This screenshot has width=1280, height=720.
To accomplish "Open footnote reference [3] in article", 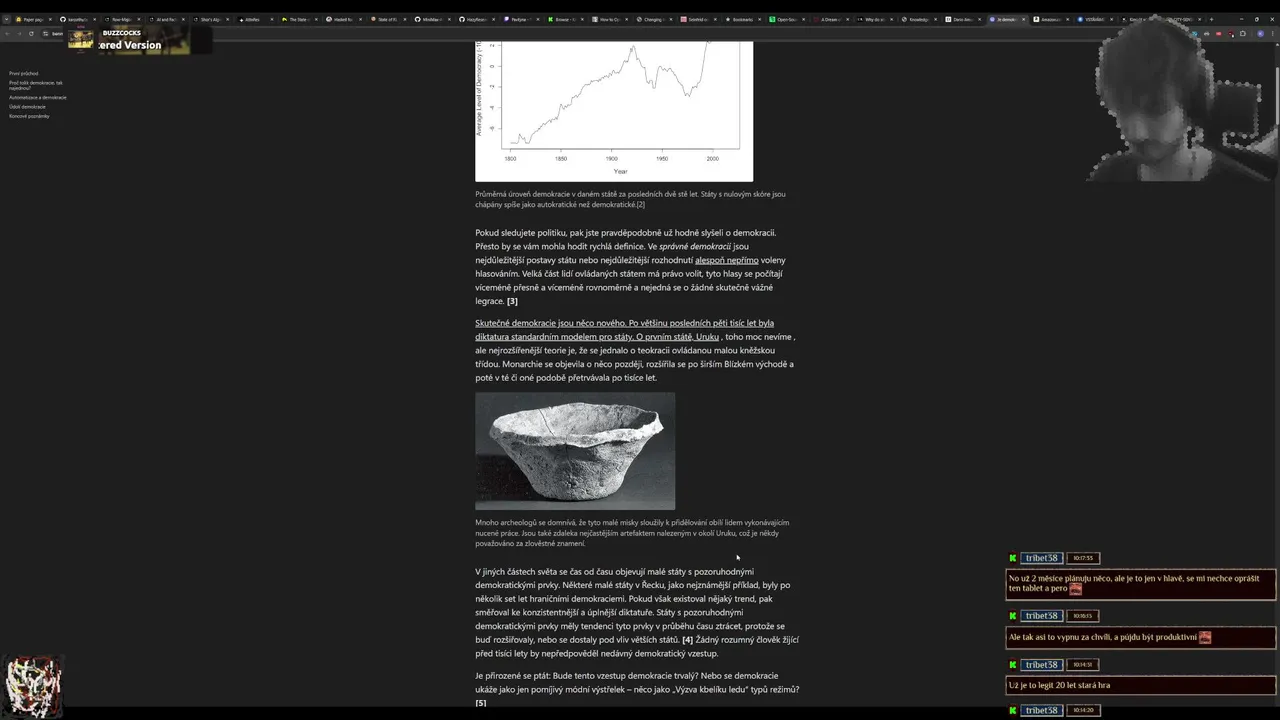I will pyautogui.click(x=512, y=301).
